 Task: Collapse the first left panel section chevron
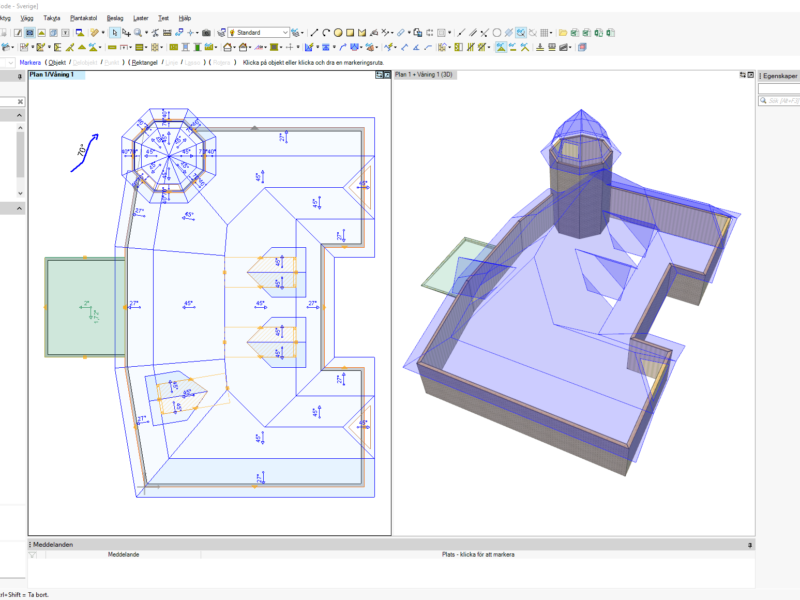[x=19, y=115]
